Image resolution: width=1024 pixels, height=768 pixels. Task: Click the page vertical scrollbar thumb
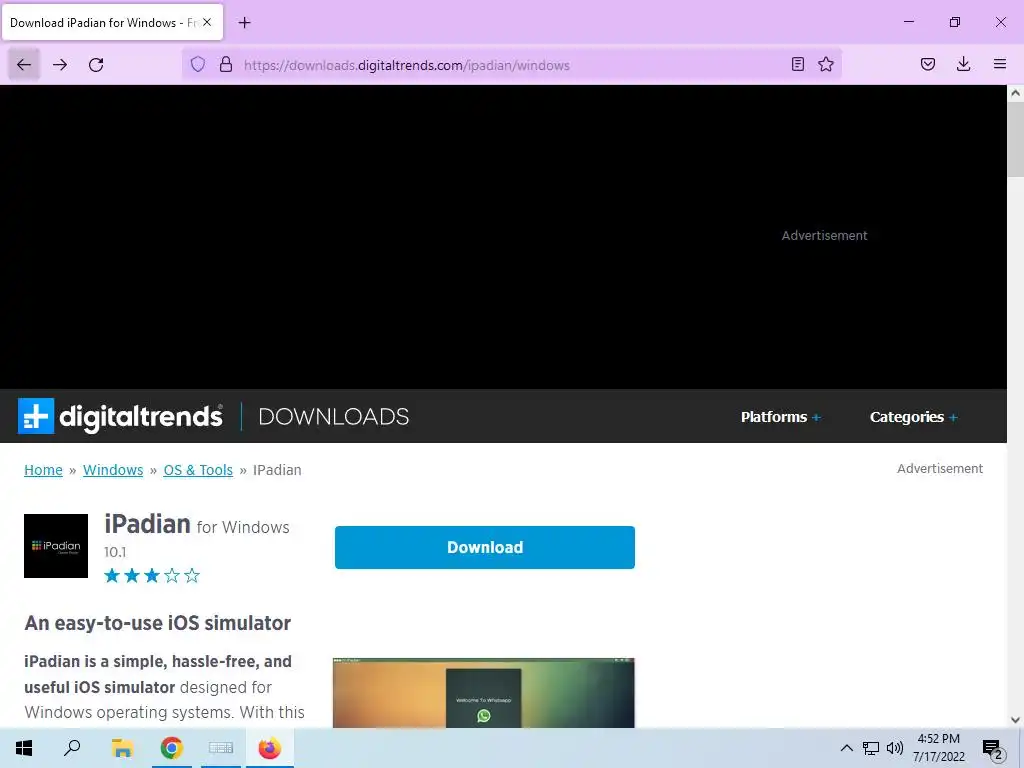1016,139
